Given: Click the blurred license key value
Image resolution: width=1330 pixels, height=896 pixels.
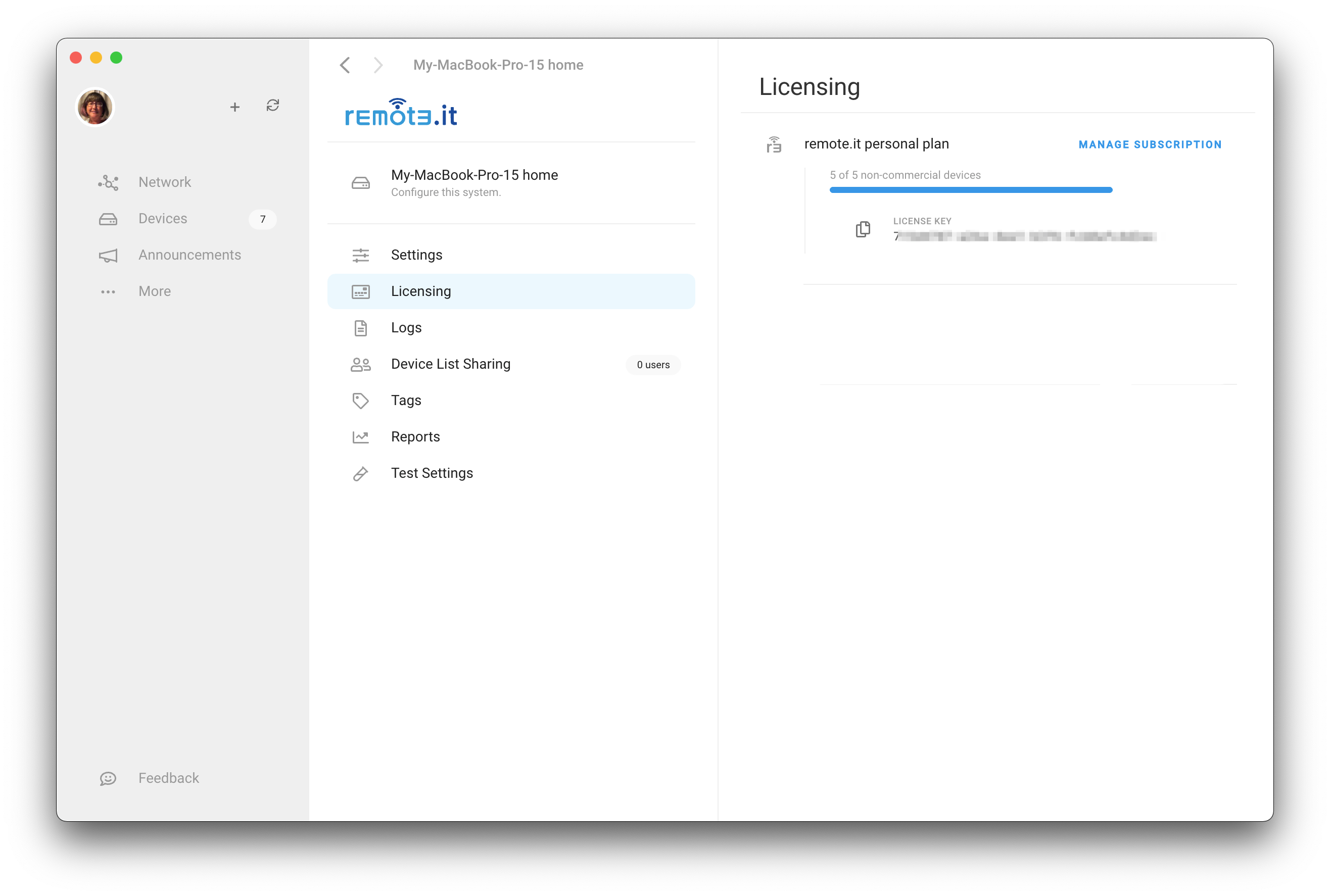Looking at the screenshot, I should coord(1024,236).
